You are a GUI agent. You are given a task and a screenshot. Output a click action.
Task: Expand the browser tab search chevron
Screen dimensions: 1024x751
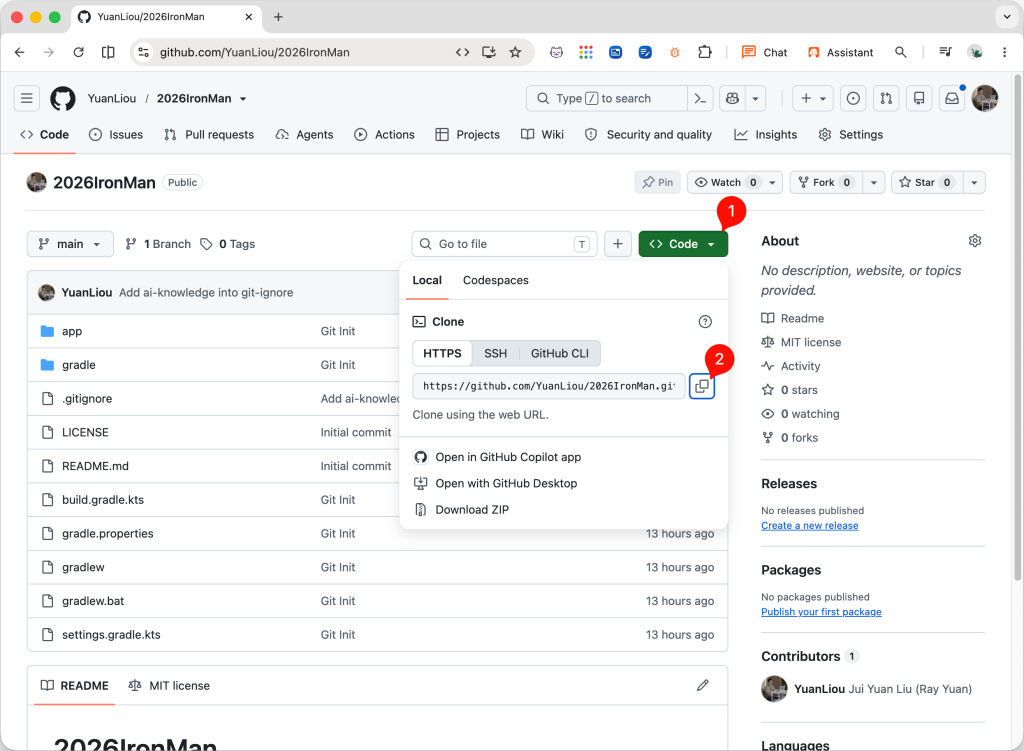click(1006, 17)
